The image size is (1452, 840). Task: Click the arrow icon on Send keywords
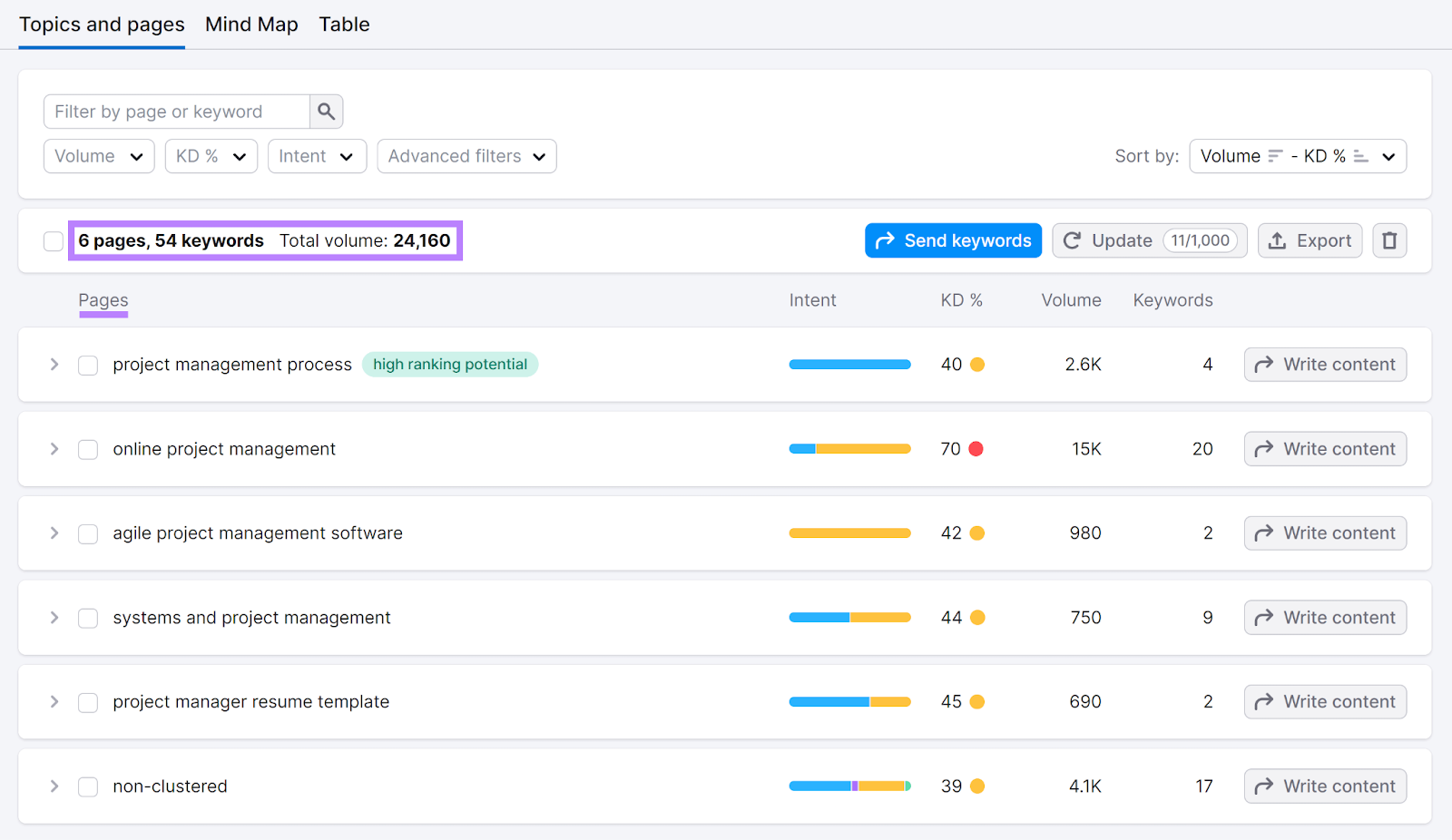pyautogui.click(x=884, y=240)
